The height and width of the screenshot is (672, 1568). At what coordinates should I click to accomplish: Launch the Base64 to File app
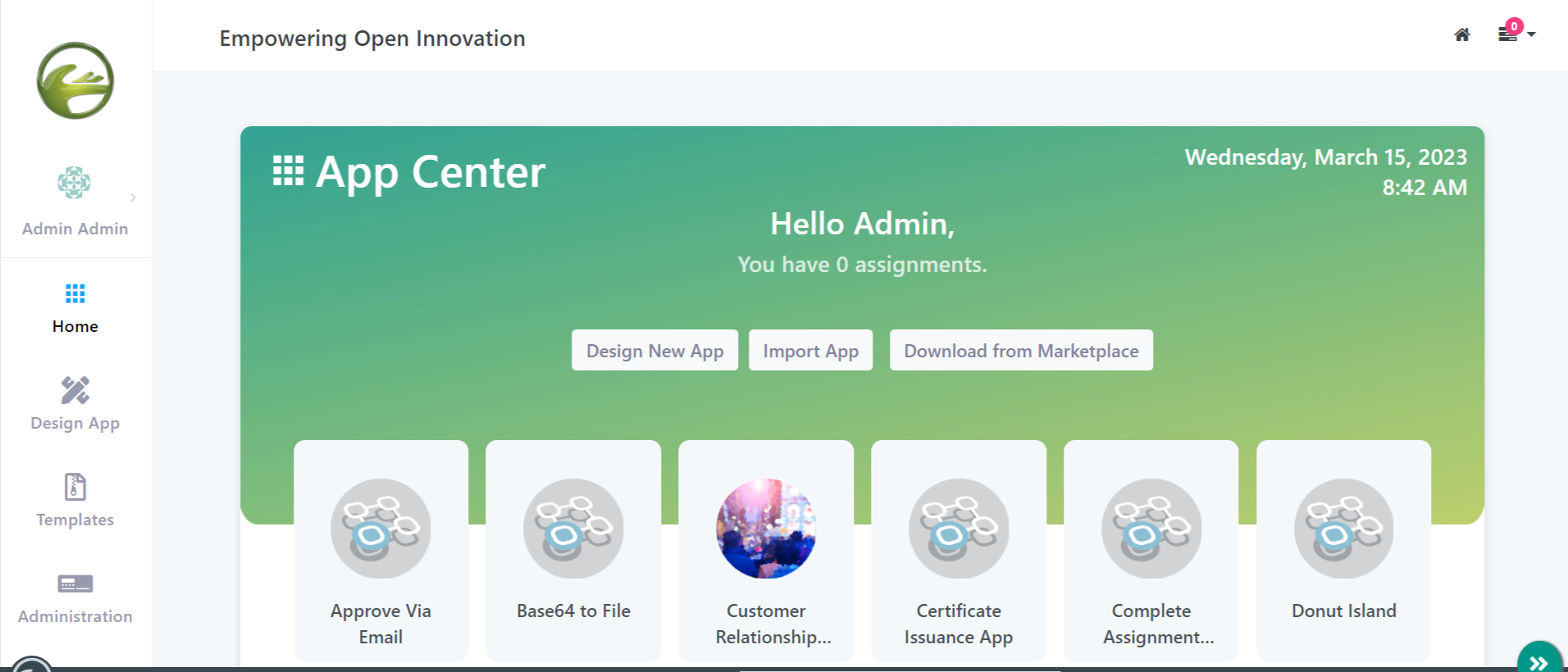point(573,550)
